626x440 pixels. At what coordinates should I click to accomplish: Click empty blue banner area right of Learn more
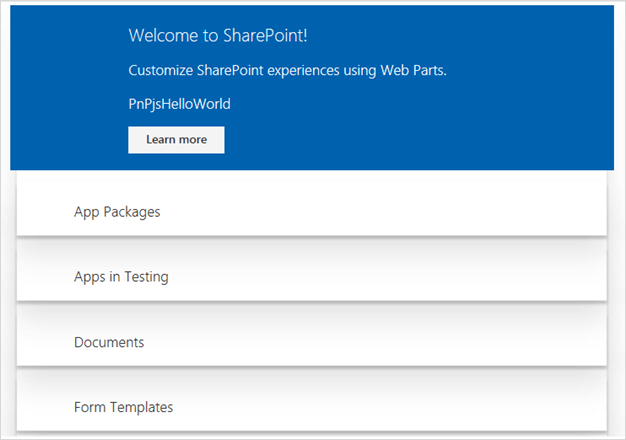coord(420,140)
